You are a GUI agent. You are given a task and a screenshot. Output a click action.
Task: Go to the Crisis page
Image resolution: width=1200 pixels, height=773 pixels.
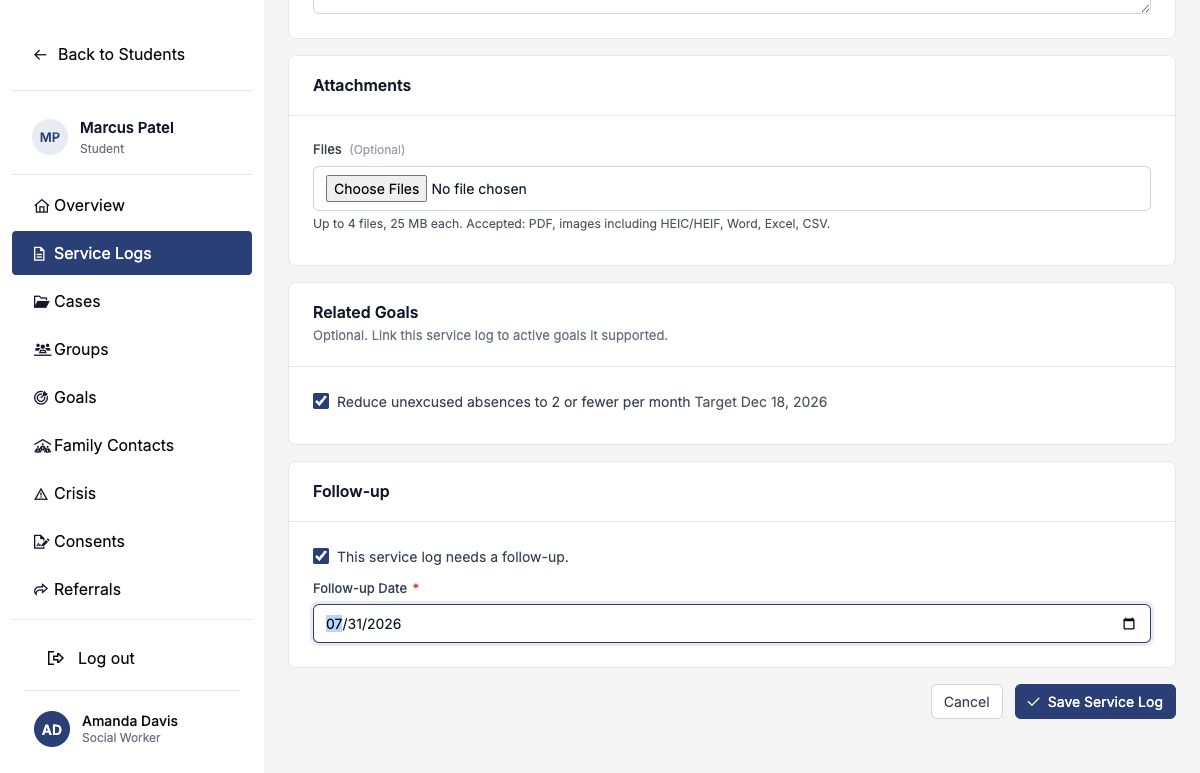pos(132,493)
